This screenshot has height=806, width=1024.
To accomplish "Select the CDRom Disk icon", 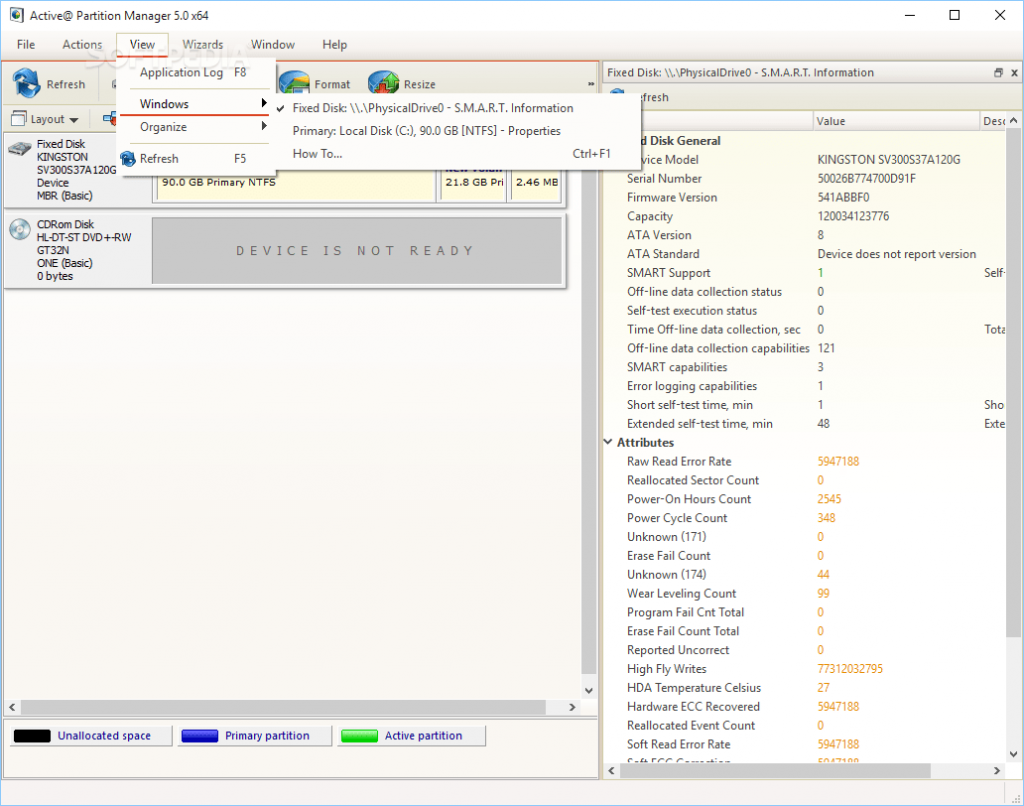I will [20, 229].
